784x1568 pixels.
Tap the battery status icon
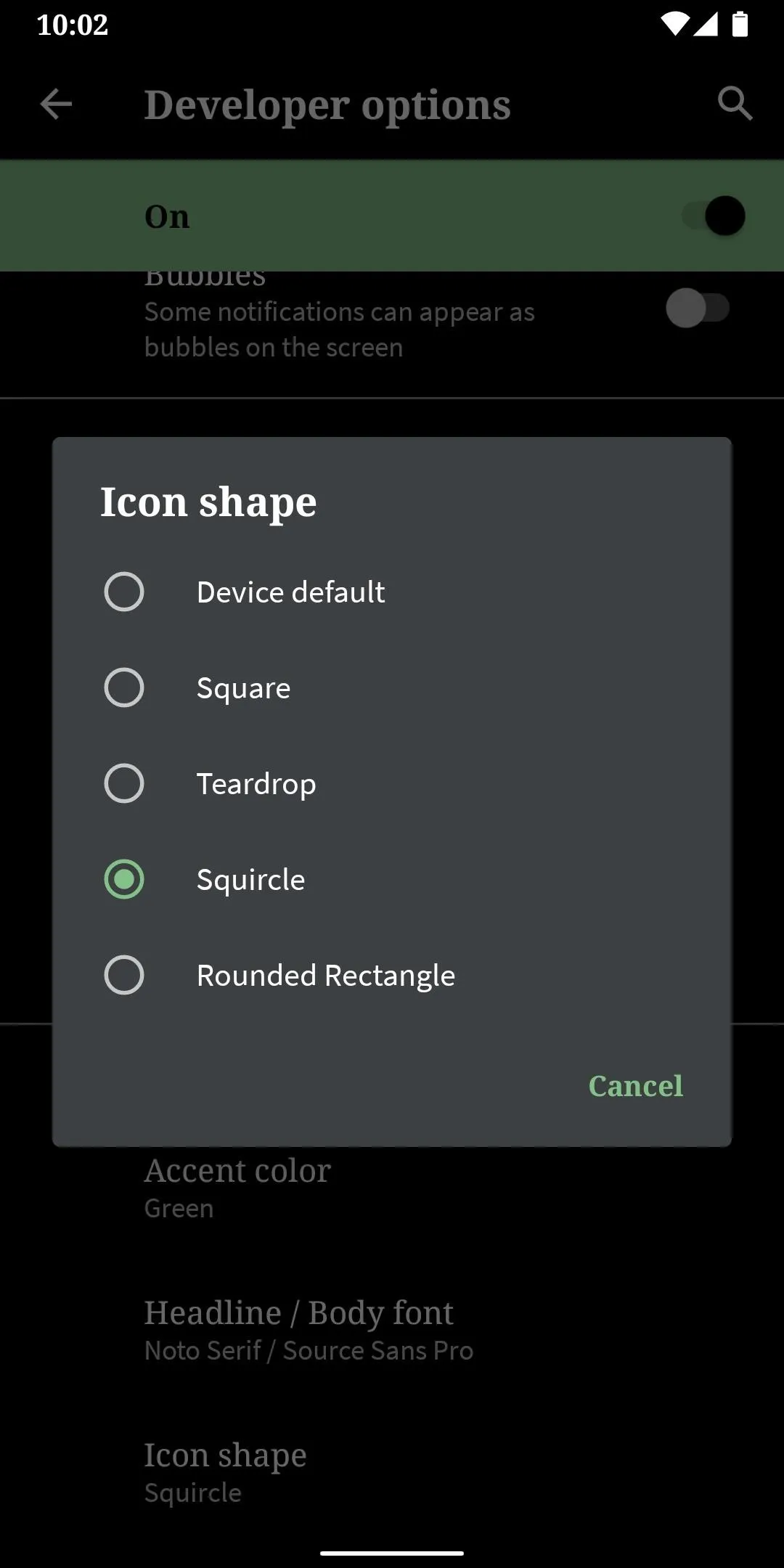[x=740, y=25]
